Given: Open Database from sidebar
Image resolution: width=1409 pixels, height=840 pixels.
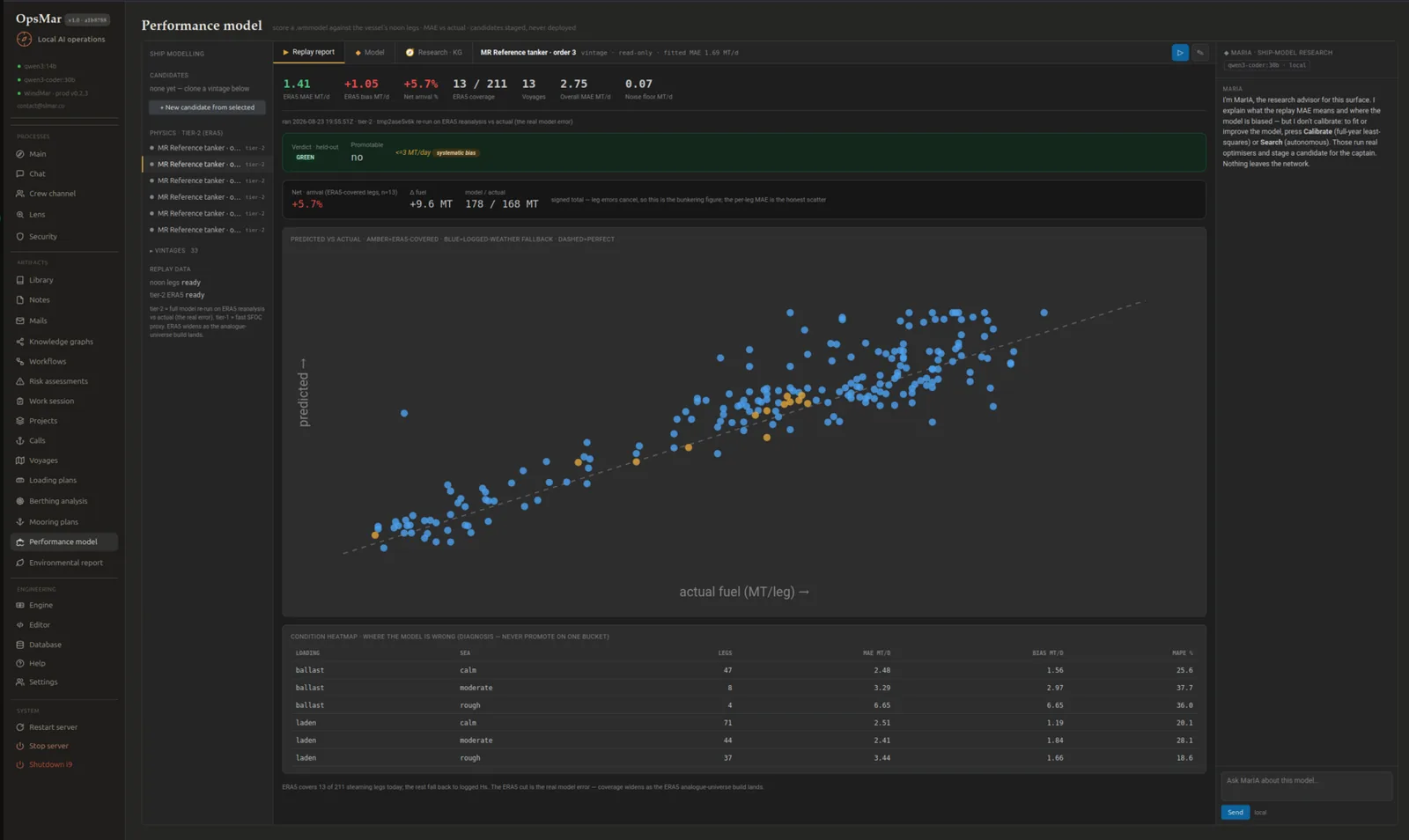Looking at the screenshot, I should point(45,645).
